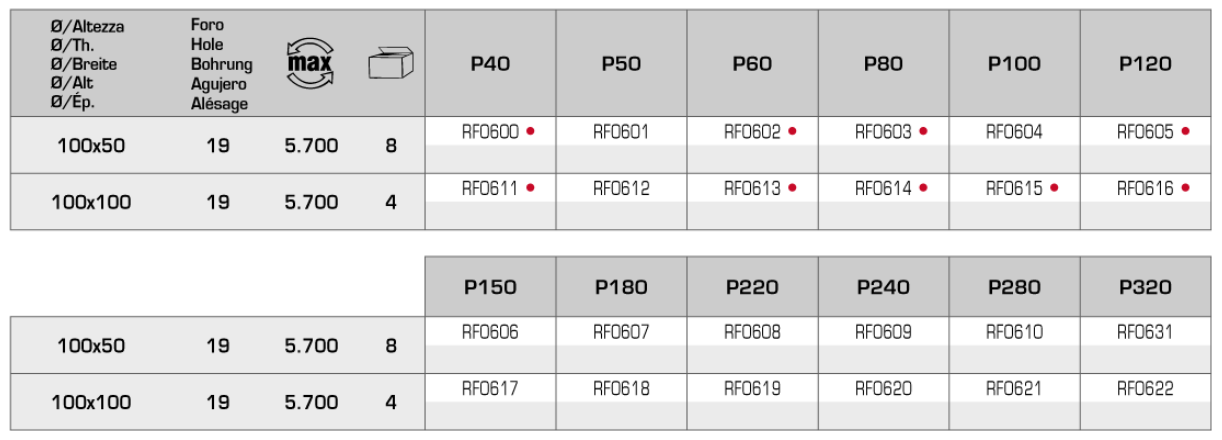Open product code RF0601

point(621,131)
